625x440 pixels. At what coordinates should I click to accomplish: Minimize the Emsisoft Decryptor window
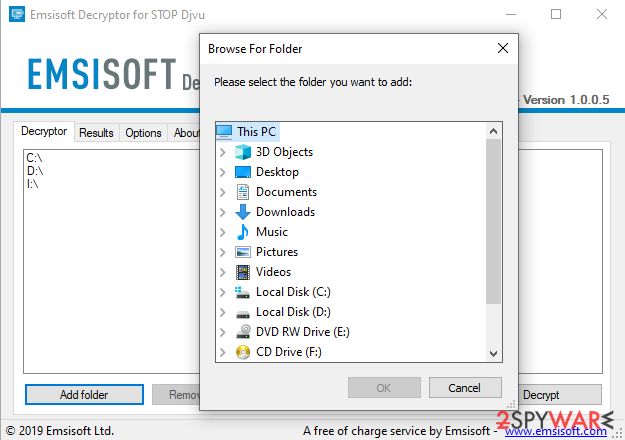coord(511,14)
